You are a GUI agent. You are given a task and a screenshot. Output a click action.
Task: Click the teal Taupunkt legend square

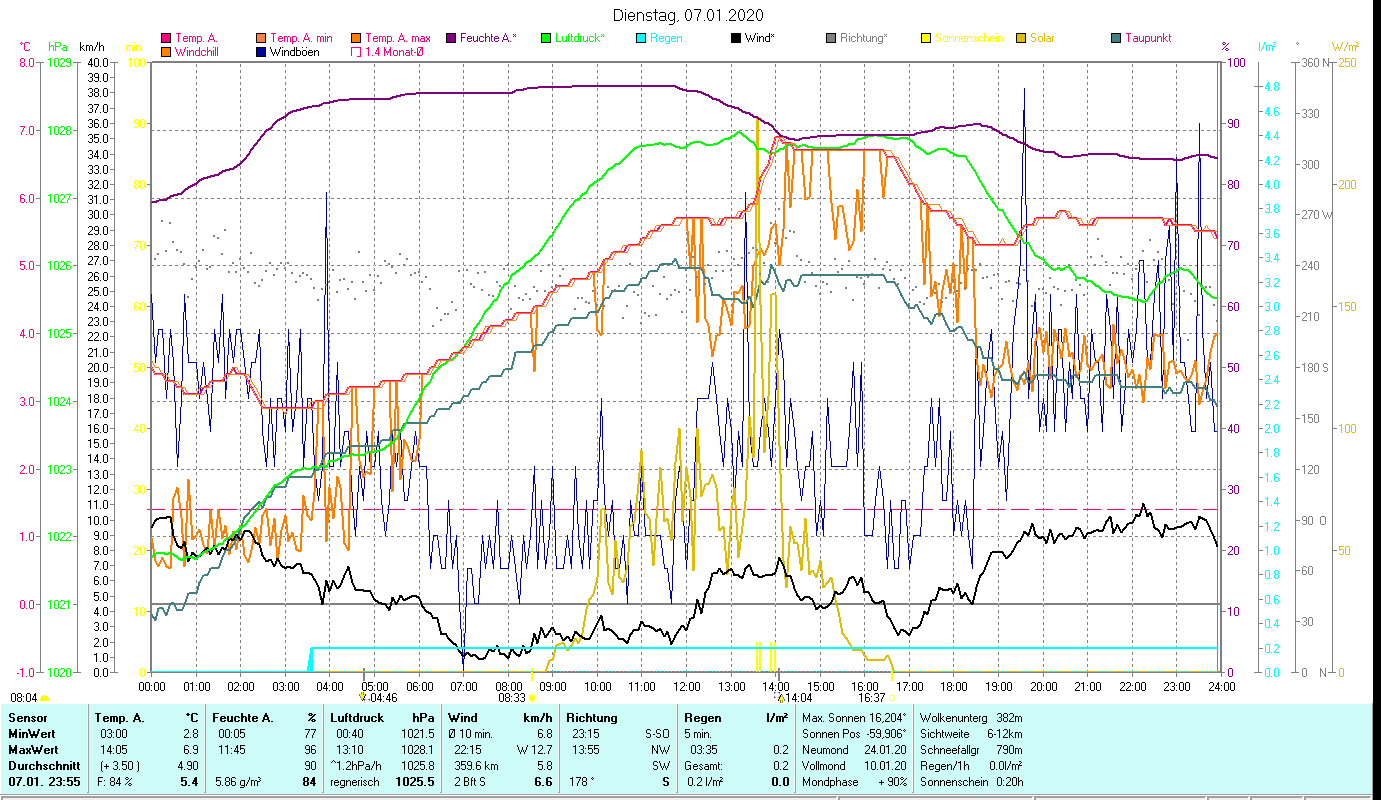coord(1116,38)
